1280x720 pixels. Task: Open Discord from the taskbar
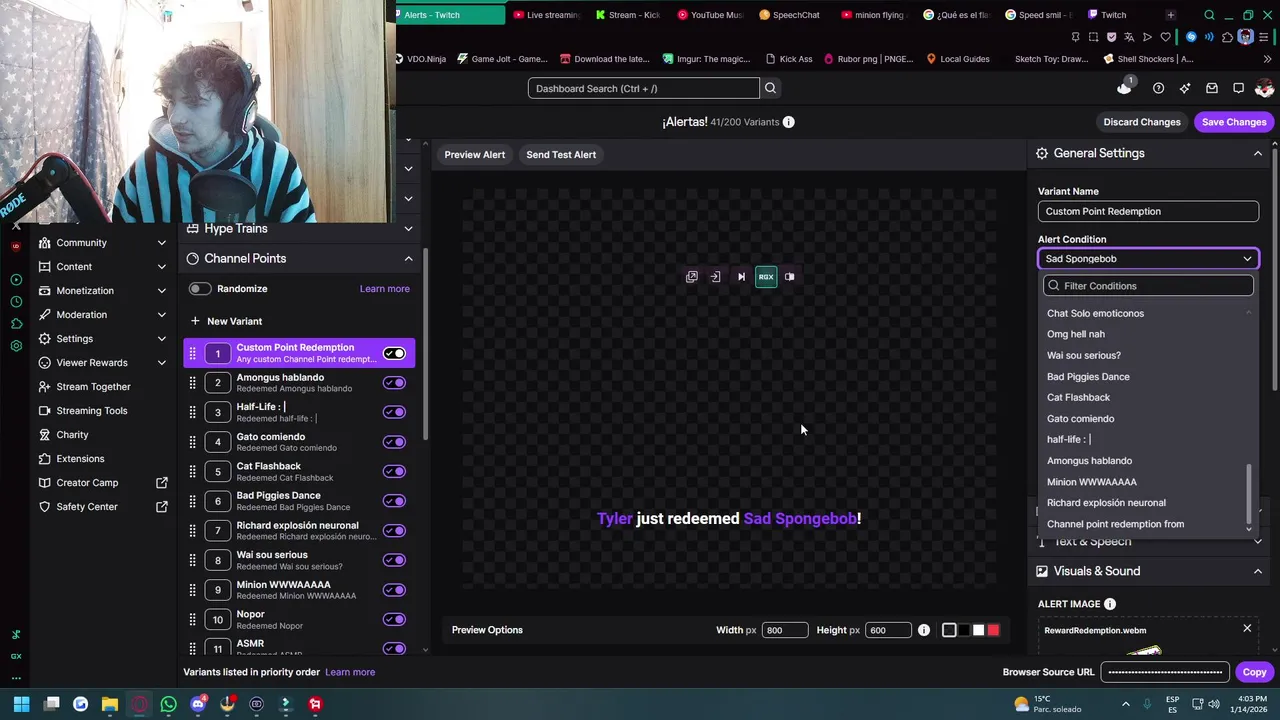pos(198,704)
